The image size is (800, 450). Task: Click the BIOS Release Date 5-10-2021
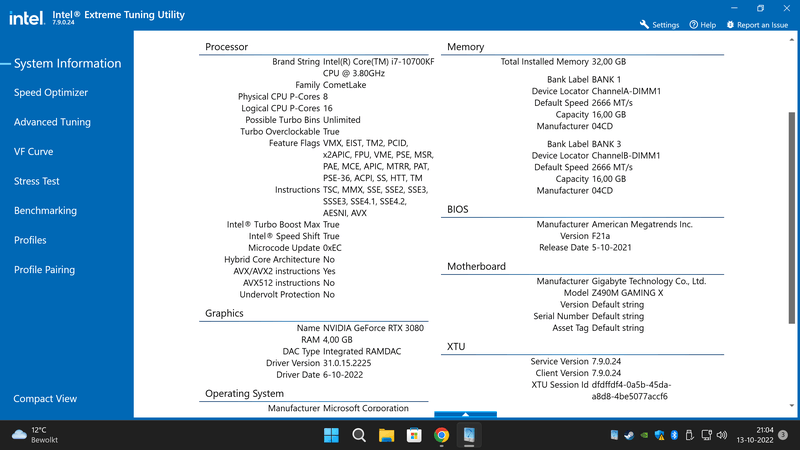point(611,247)
